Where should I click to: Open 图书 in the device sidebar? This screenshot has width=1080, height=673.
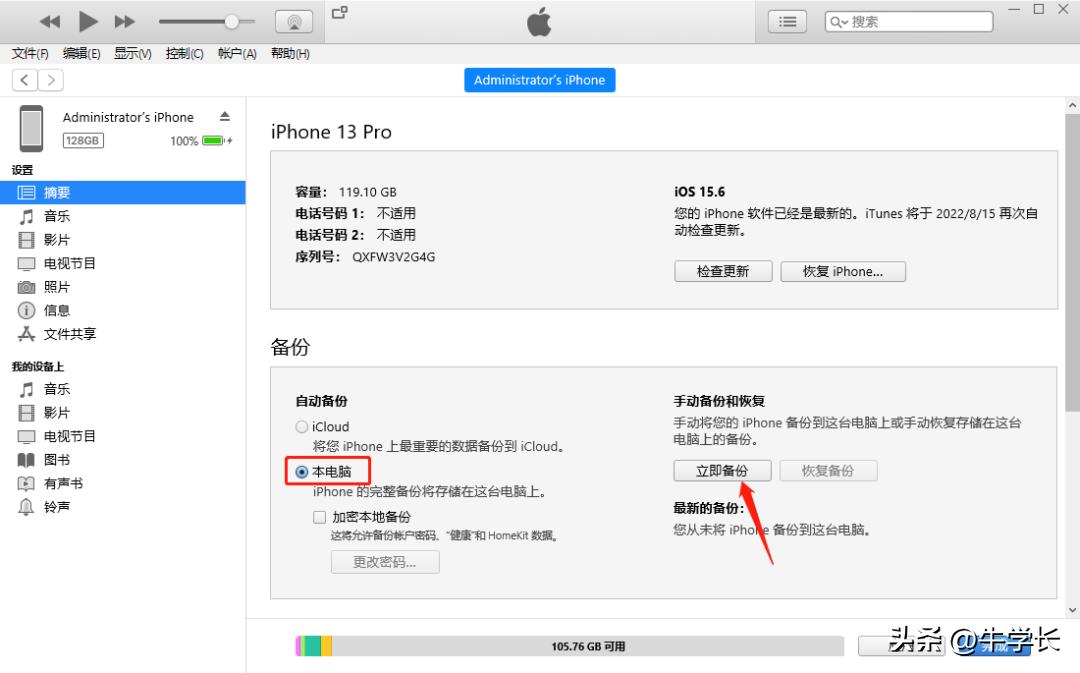pyautogui.click(x=56, y=459)
